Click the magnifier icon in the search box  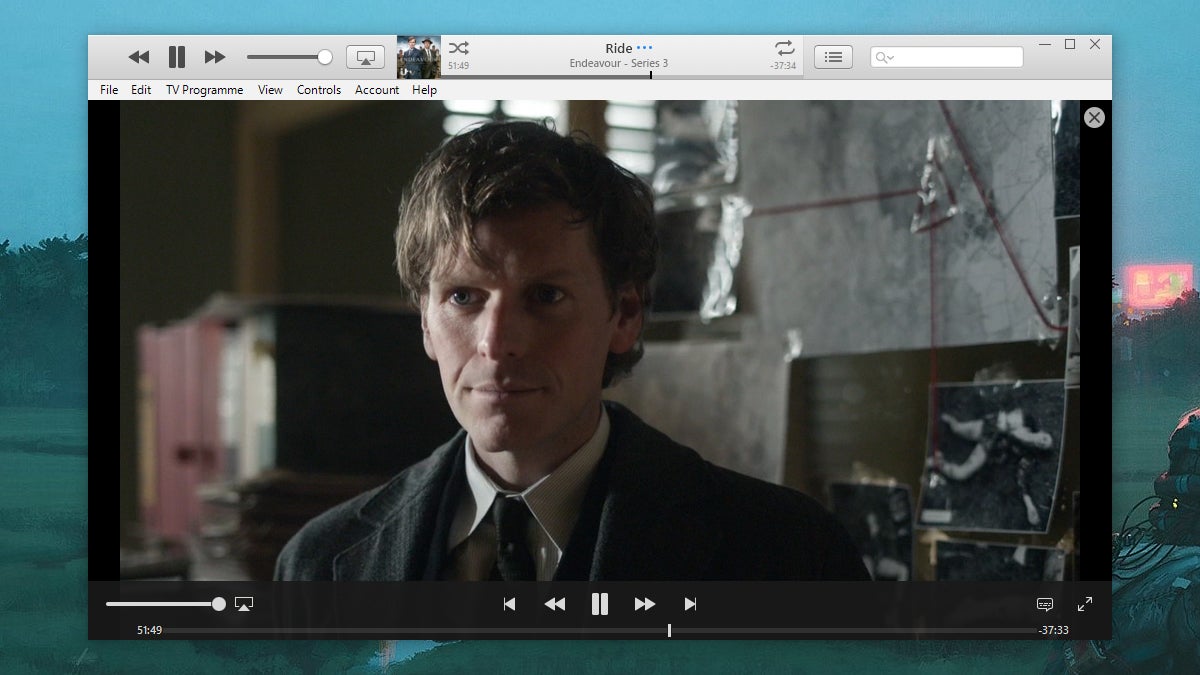pos(880,57)
